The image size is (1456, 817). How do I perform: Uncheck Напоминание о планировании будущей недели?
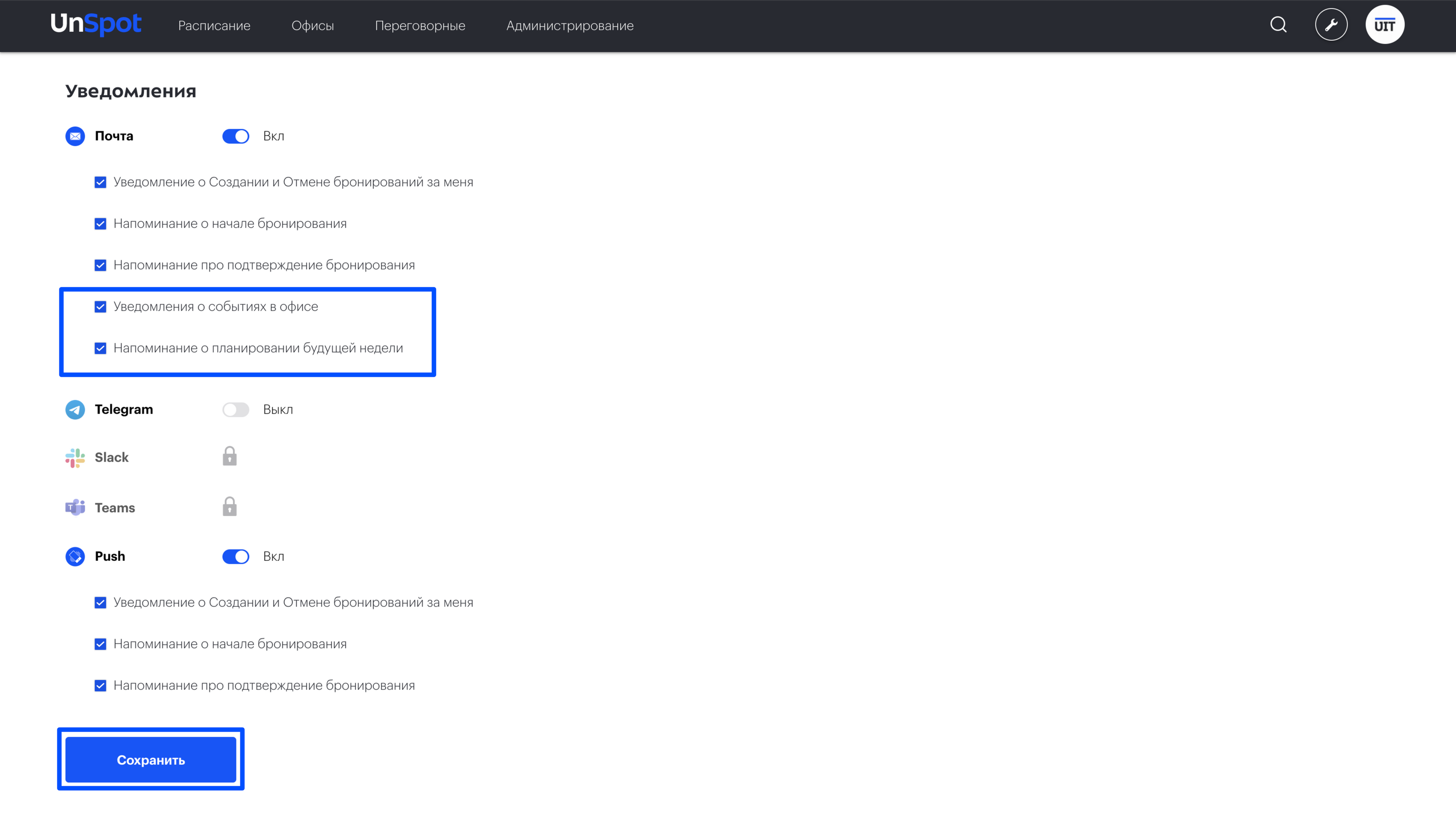pyautogui.click(x=101, y=348)
